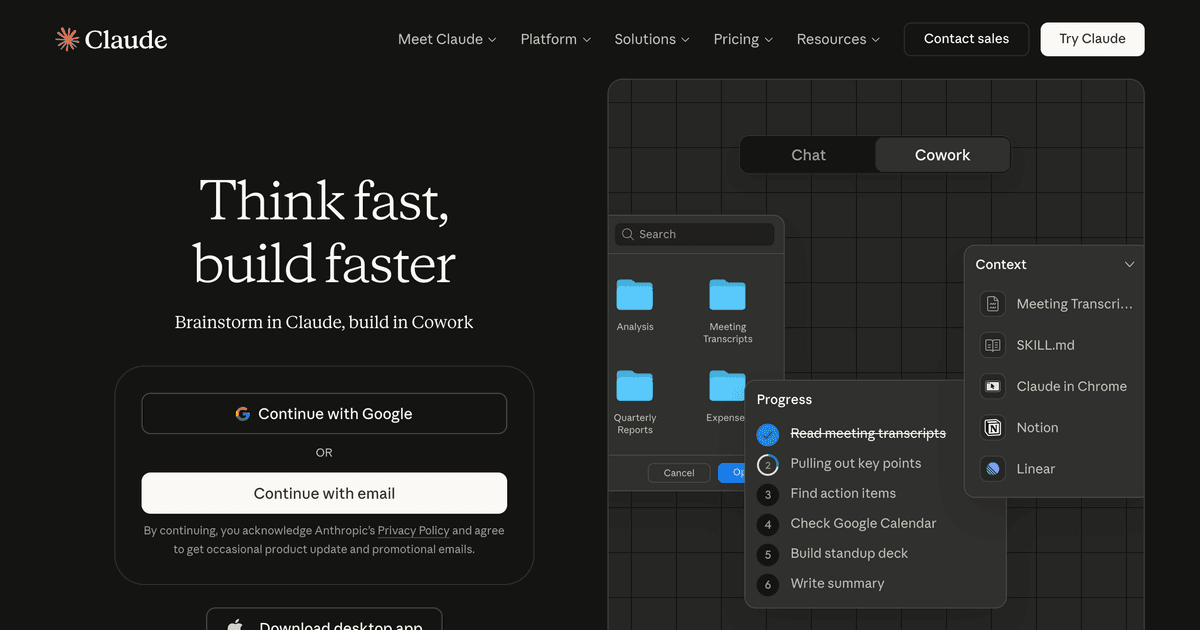This screenshot has height=630, width=1200.
Task: Click the step 5 number badge
Action: click(x=768, y=554)
